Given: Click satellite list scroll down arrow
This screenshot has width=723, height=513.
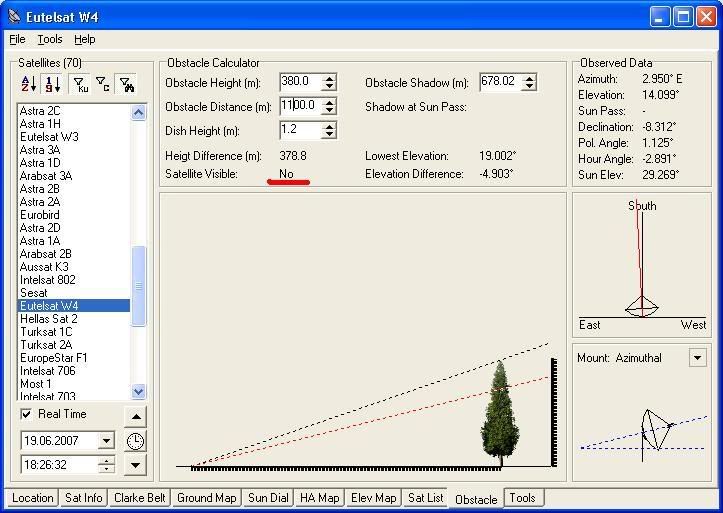Looking at the screenshot, I should [138, 391].
